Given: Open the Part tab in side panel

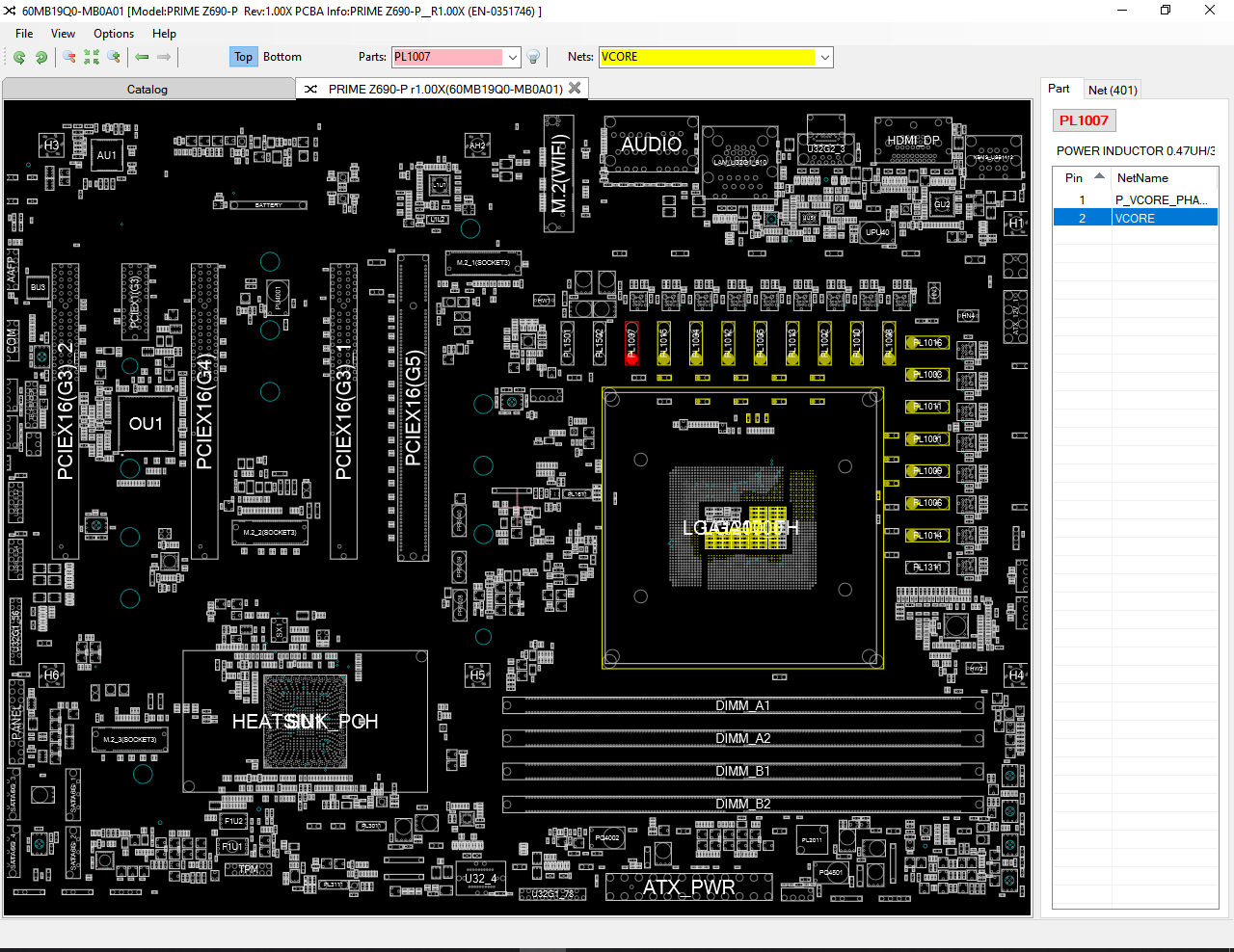Looking at the screenshot, I should tap(1059, 89).
